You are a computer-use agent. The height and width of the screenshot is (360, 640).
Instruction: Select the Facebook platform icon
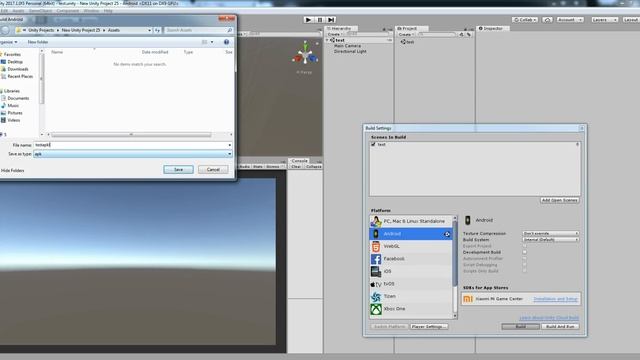coord(376,259)
